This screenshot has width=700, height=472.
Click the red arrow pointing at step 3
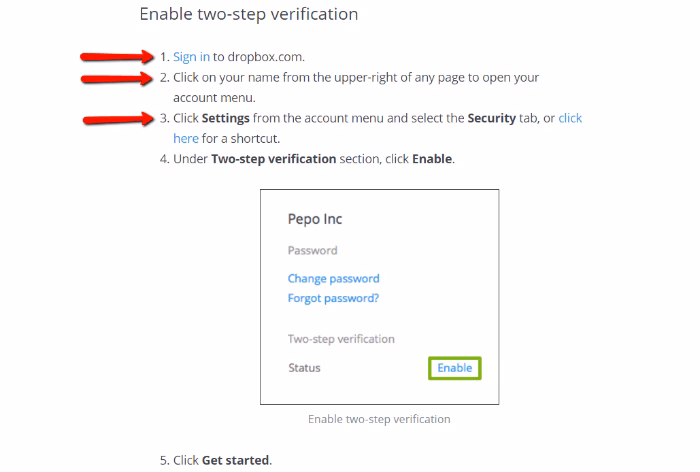[x=118, y=119]
